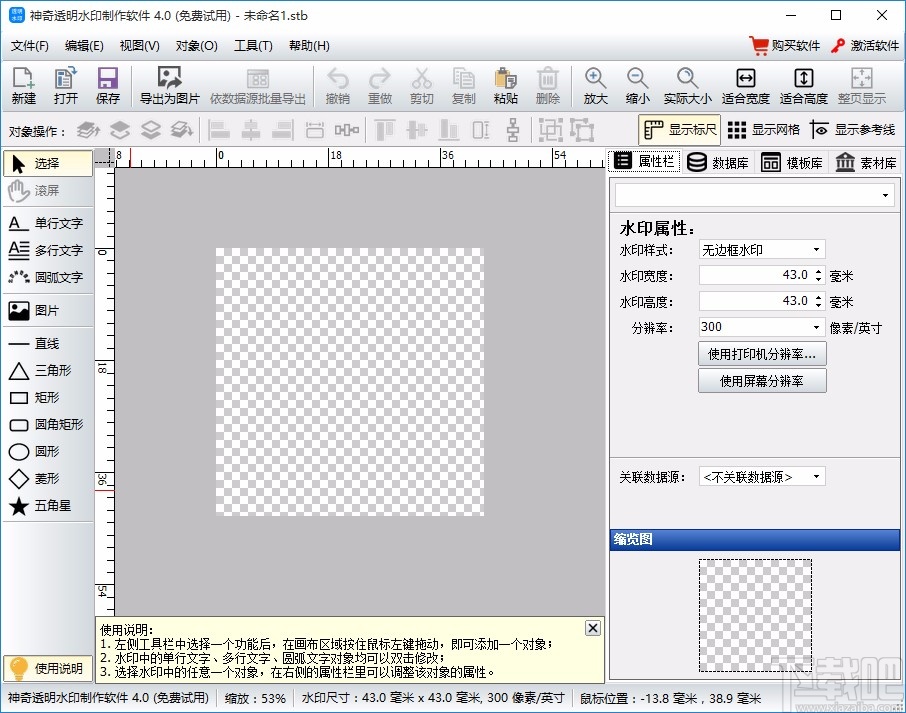Click the fit width (适合宽度) icon
Screen dimensions: 906x713
pyautogui.click(x=745, y=84)
